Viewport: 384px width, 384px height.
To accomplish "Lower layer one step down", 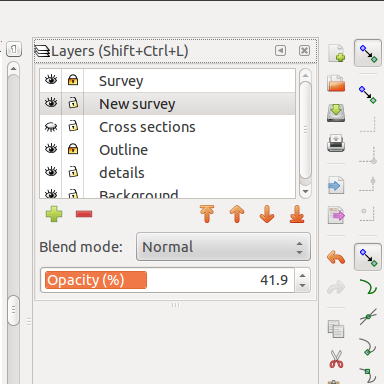I will (267, 214).
